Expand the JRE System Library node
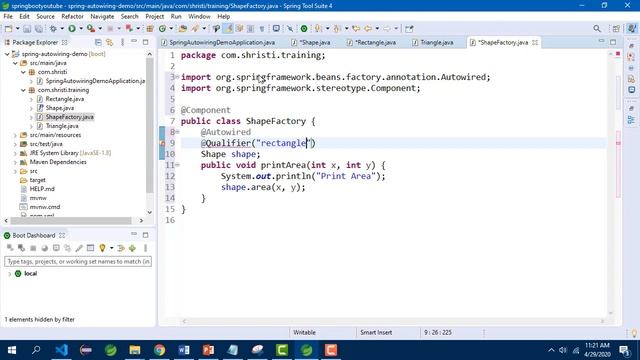 click(x=15, y=153)
